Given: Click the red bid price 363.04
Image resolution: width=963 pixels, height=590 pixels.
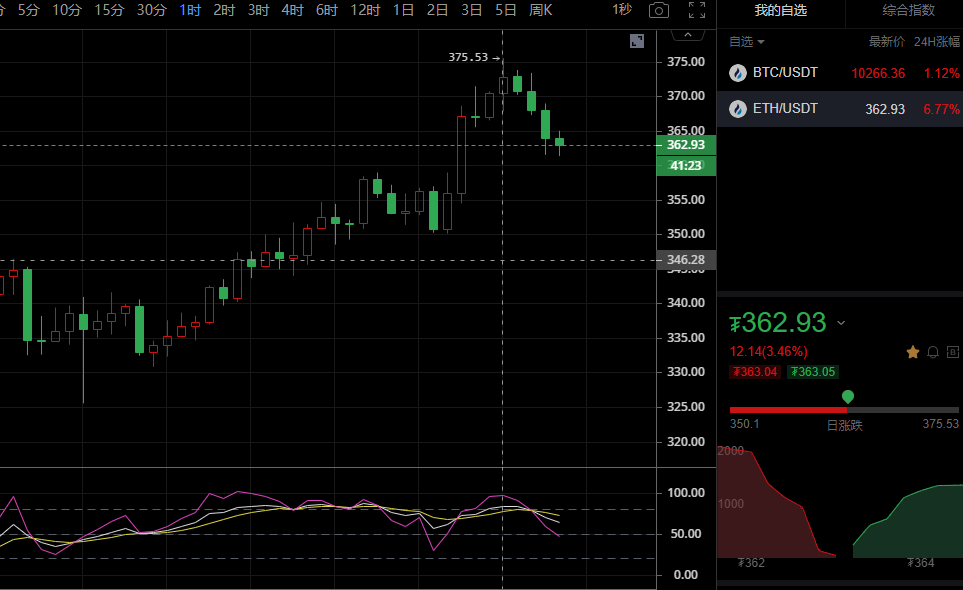Looking at the screenshot, I should [756, 372].
